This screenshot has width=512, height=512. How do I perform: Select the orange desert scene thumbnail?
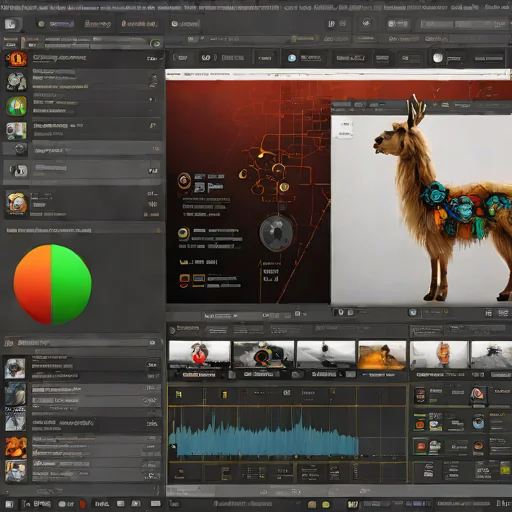pos(382,355)
